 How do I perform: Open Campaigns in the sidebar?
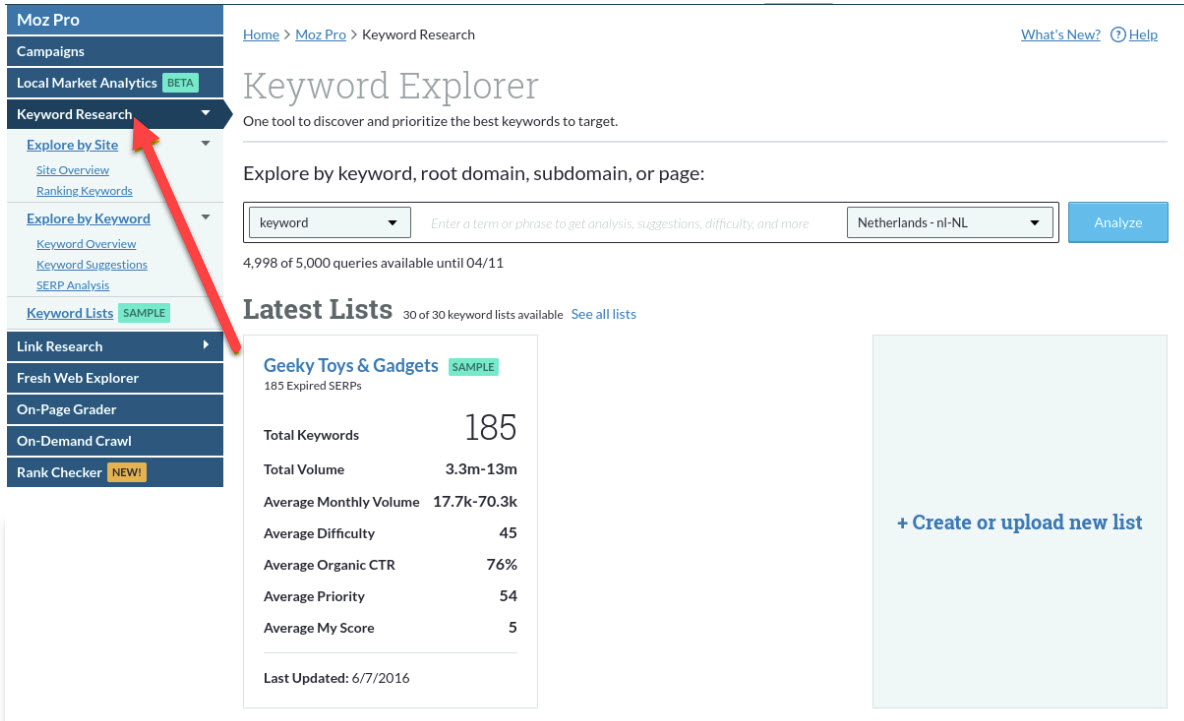(x=51, y=51)
